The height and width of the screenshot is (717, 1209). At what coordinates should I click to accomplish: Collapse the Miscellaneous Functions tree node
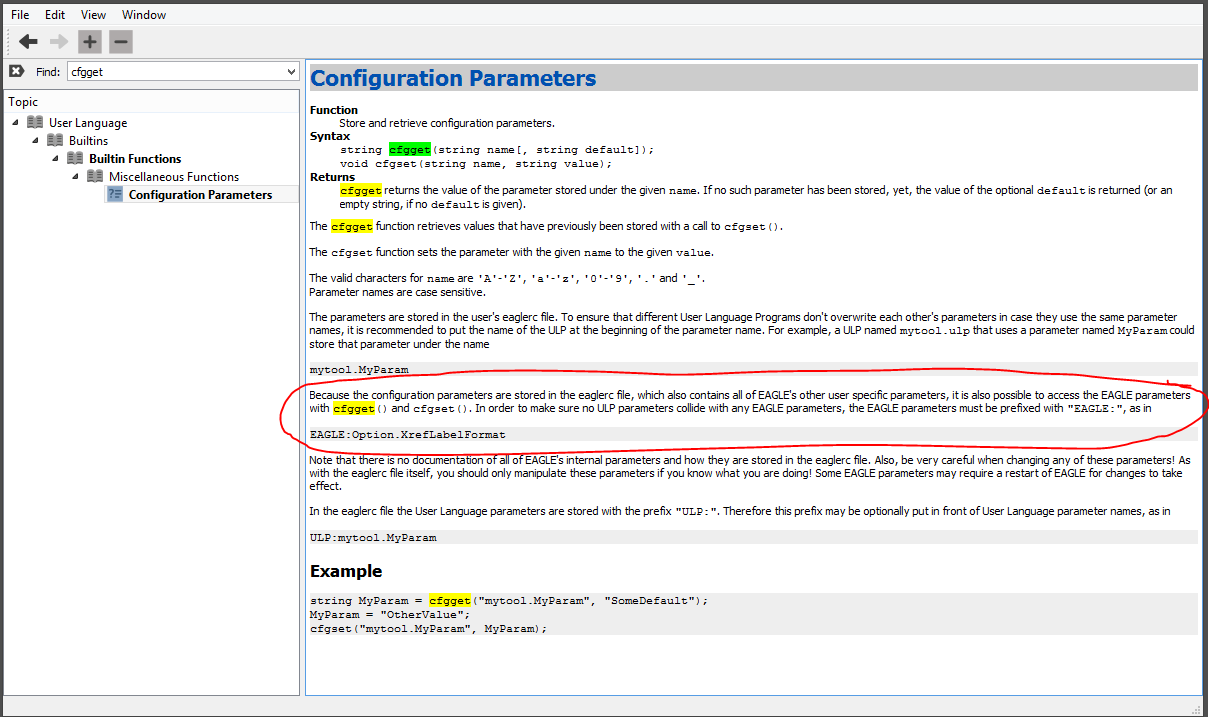[75, 176]
